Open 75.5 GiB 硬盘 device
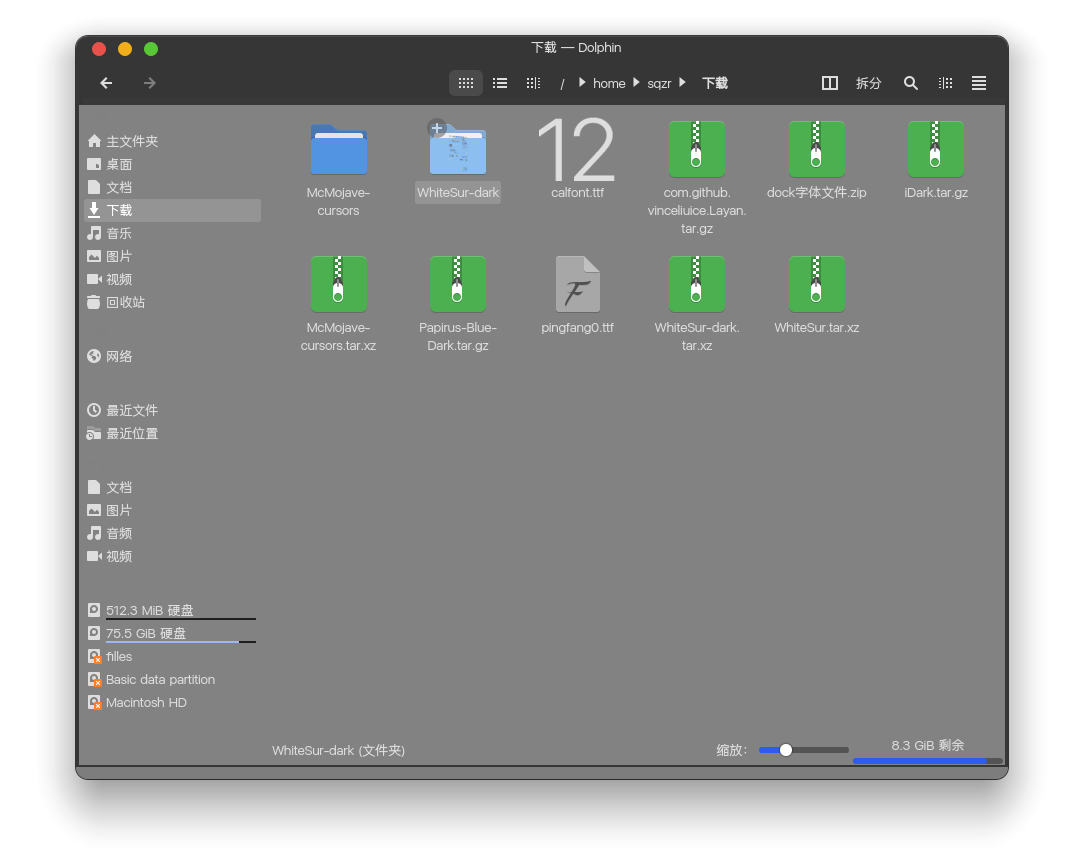Screen dimensions: 1084x865 (x=172, y=633)
